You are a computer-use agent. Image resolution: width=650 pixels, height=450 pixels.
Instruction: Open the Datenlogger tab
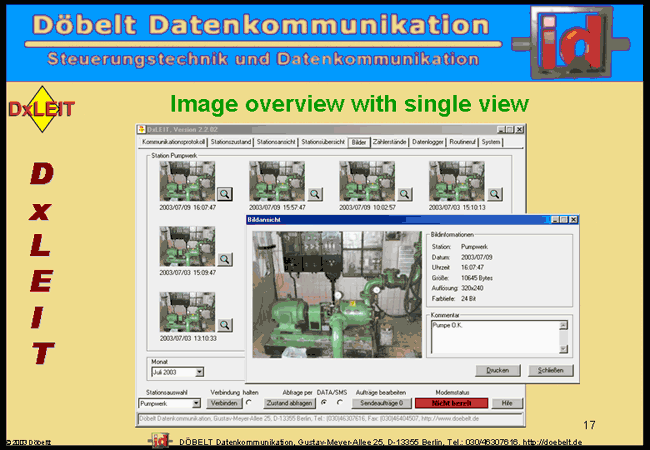[x=428, y=142]
